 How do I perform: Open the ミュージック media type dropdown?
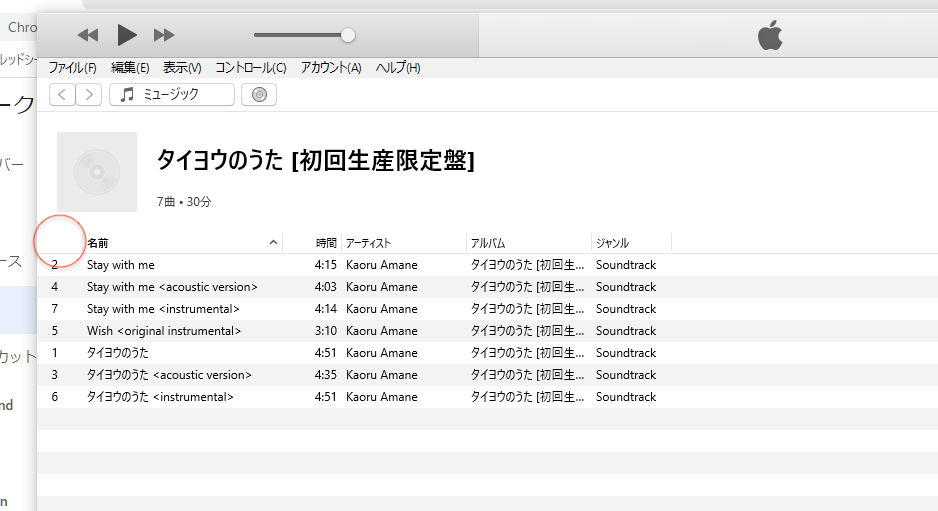pos(172,95)
